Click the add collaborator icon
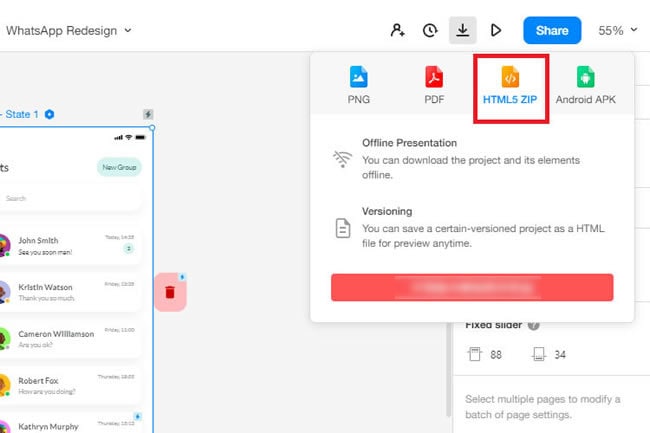The width and height of the screenshot is (650, 433). (x=398, y=30)
